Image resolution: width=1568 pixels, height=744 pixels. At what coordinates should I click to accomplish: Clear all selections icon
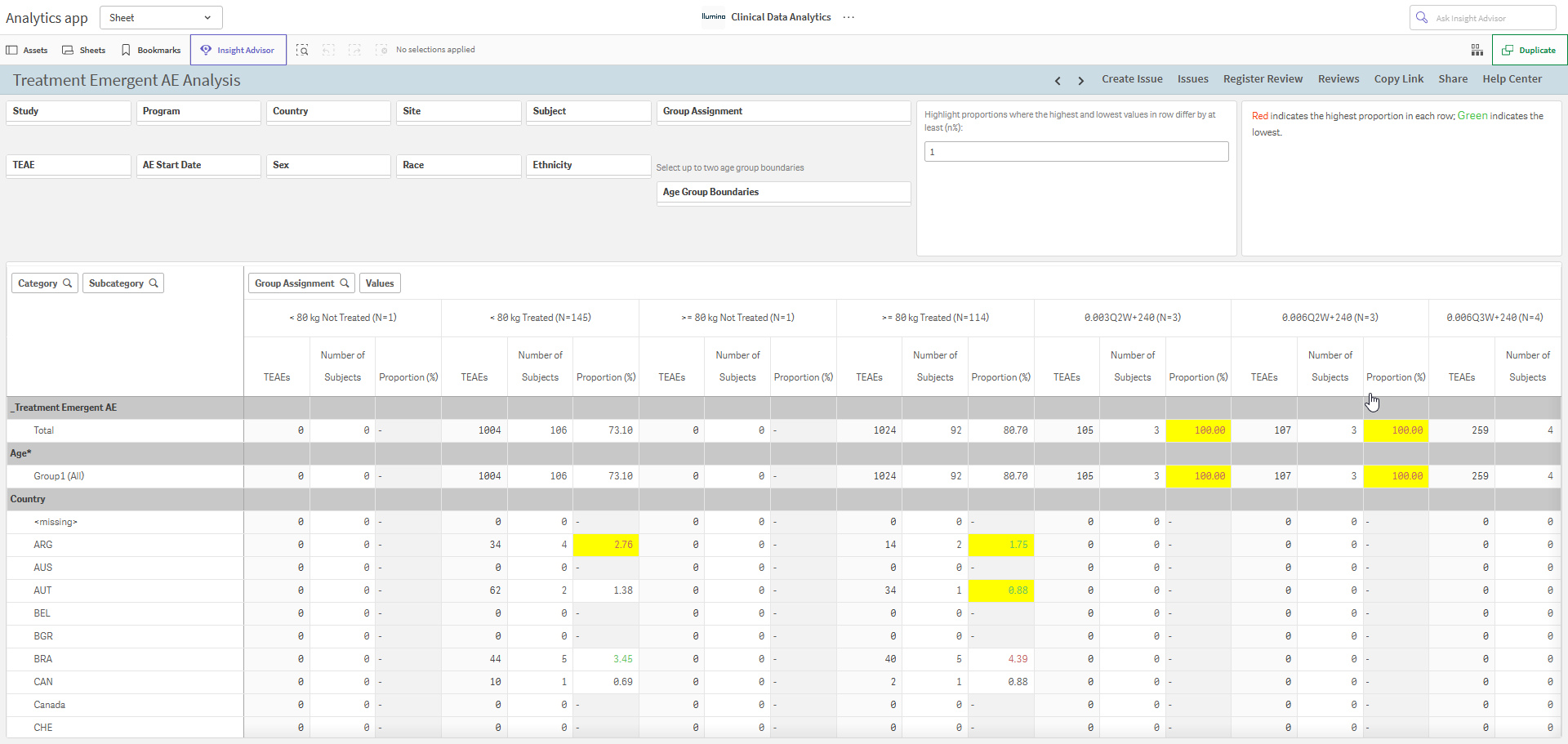(381, 50)
